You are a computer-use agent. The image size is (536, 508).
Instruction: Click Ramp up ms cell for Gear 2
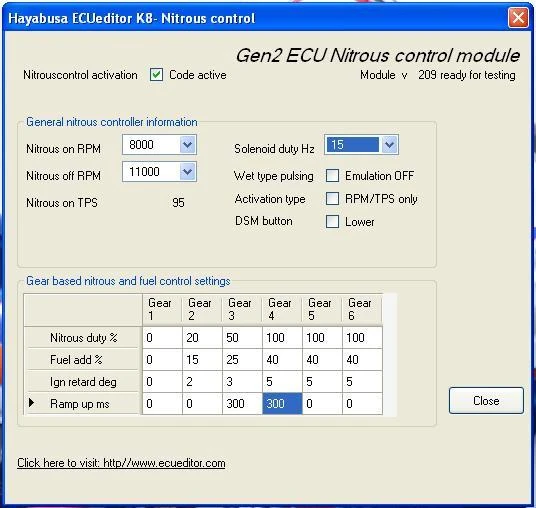pos(202,404)
